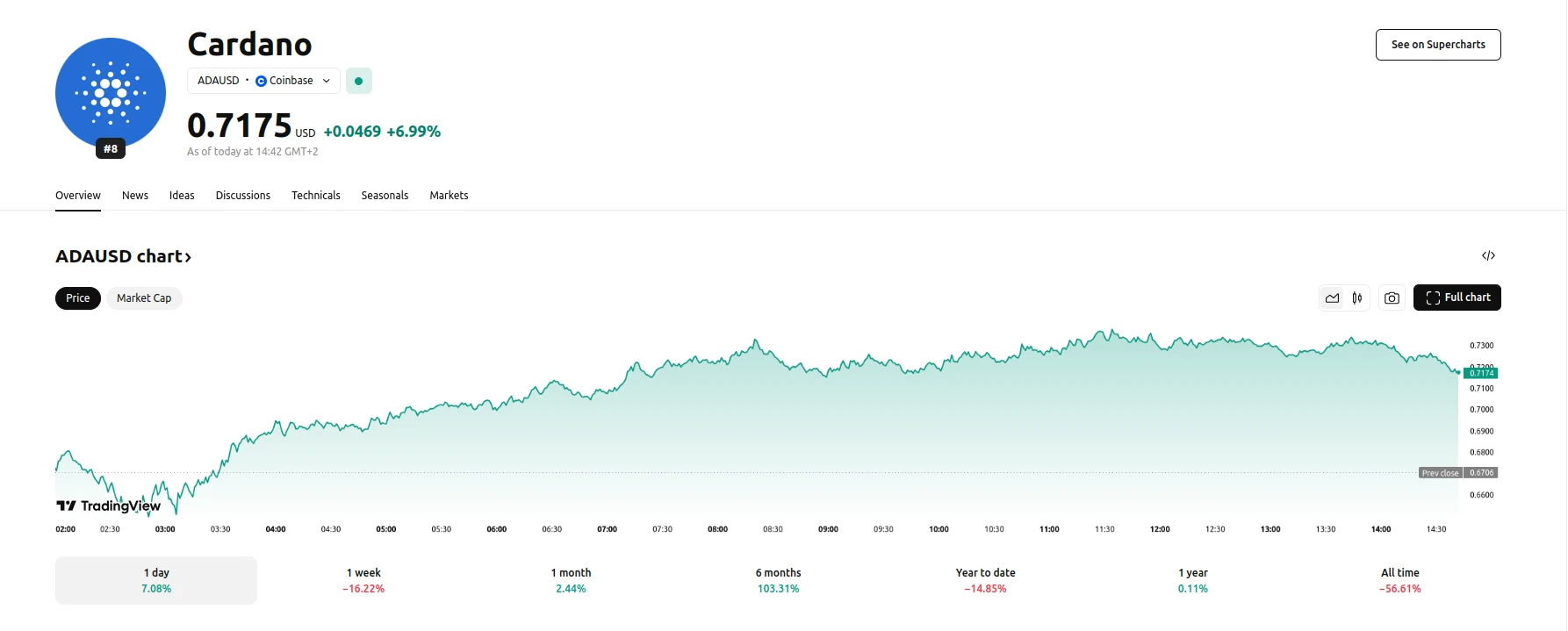Open the Technicals tab
Screen dimensions: 1568x631
click(x=316, y=196)
